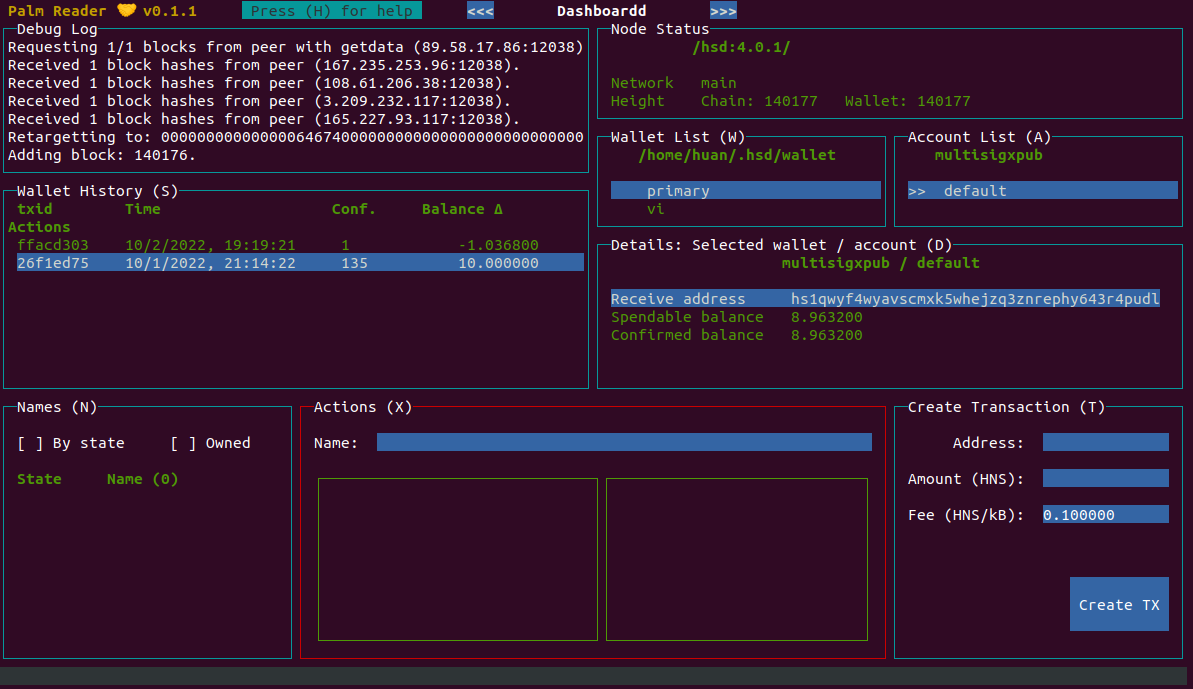The width and height of the screenshot is (1193, 689).
Task: Click the Wallet History (S) panel title
Action: pos(97,190)
